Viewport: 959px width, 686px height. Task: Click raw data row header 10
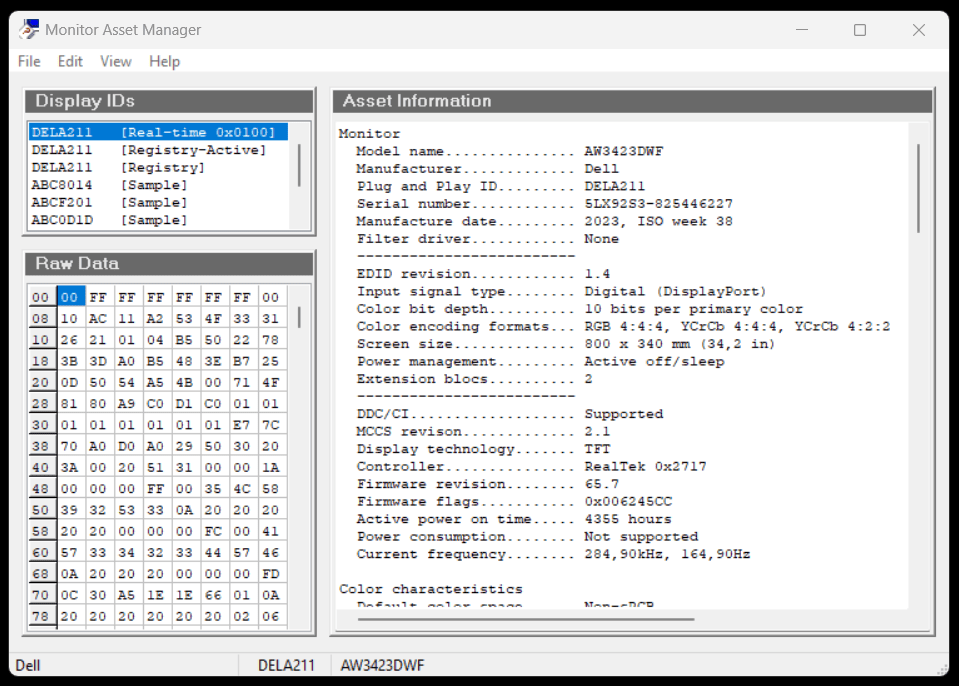[x=42, y=340]
